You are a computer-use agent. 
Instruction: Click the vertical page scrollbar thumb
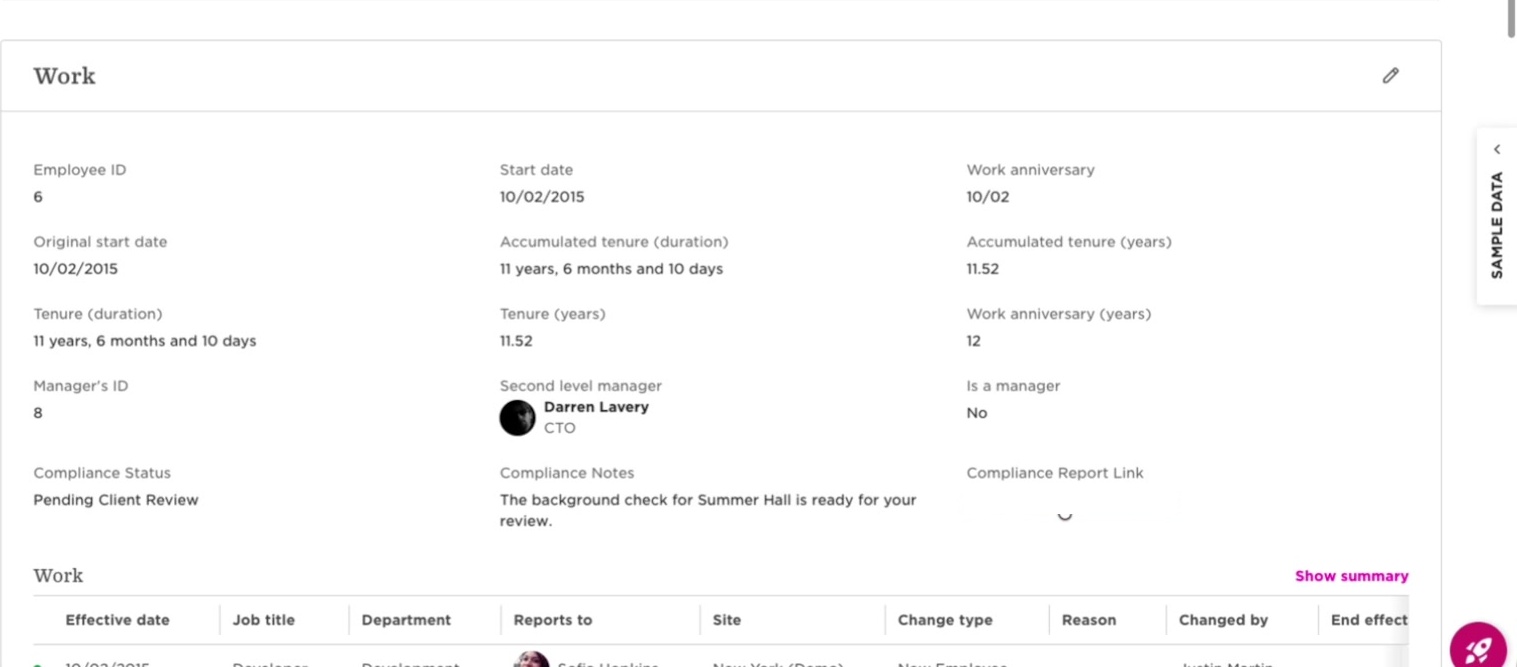1512,19
